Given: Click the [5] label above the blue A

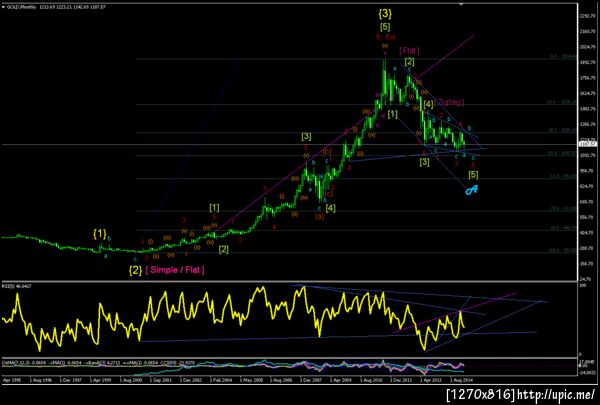Looking at the screenshot, I should tap(473, 175).
